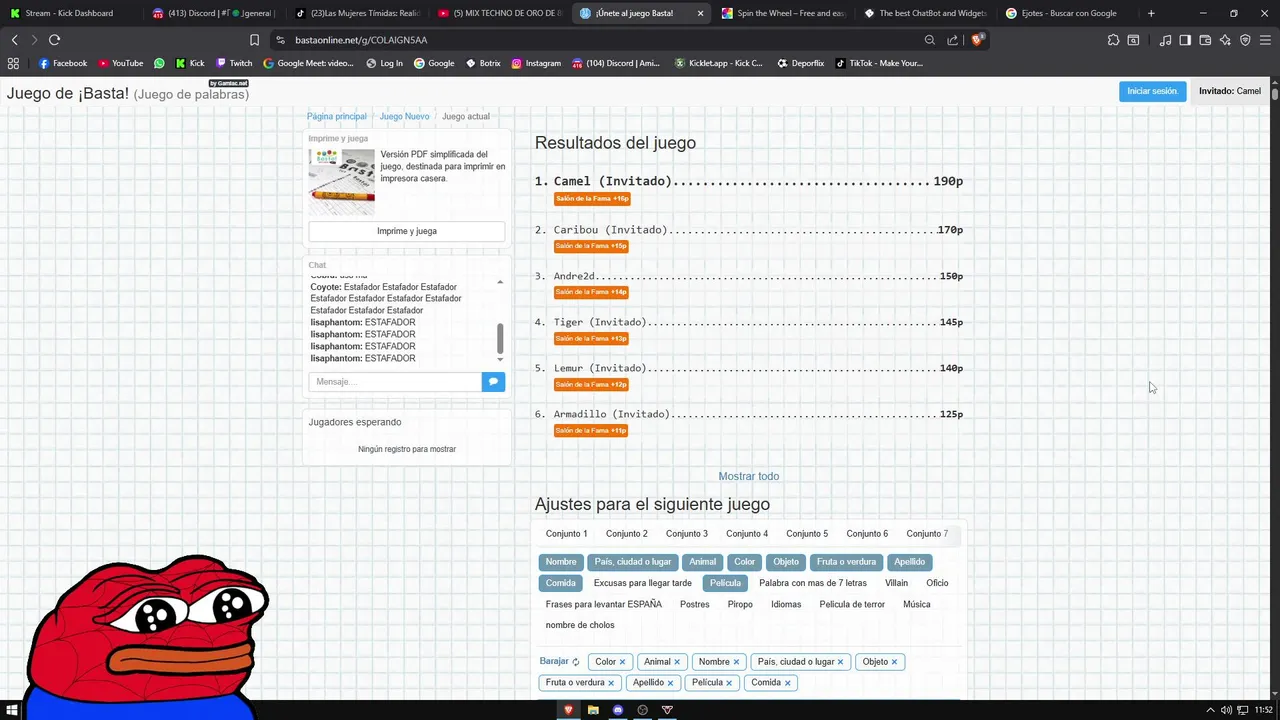Enable Excusas para llegar tarde category
This screenshot has width=1280, height=720.
[643, 583]
